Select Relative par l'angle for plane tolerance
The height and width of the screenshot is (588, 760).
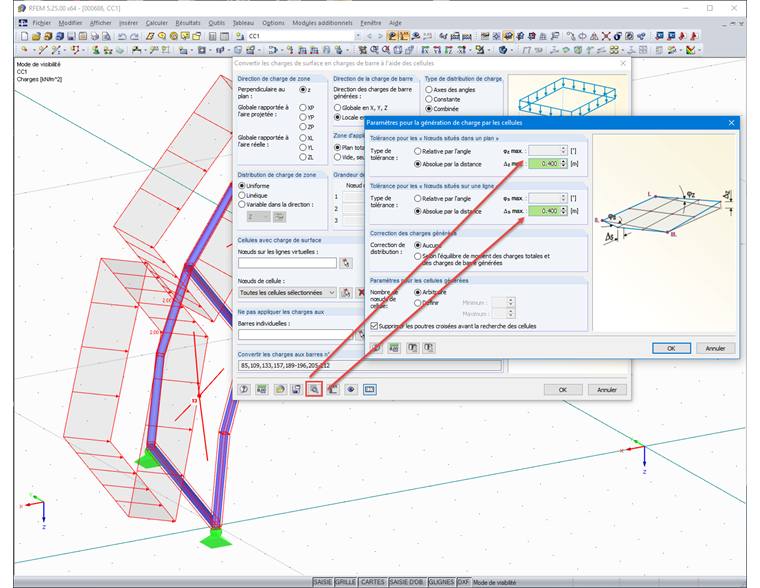[417, 151]
